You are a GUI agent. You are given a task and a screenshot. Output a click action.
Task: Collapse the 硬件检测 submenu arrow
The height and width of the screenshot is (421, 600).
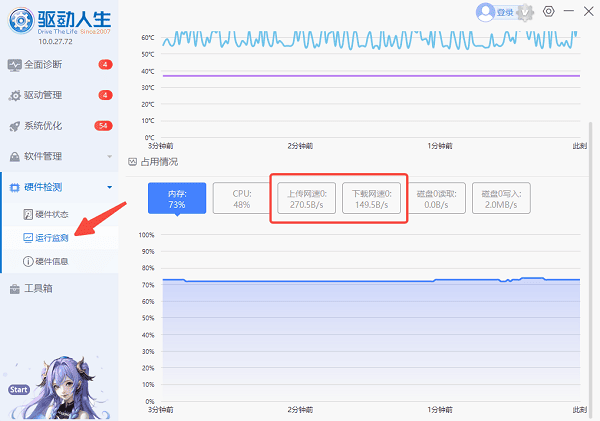tap(109, 187)
